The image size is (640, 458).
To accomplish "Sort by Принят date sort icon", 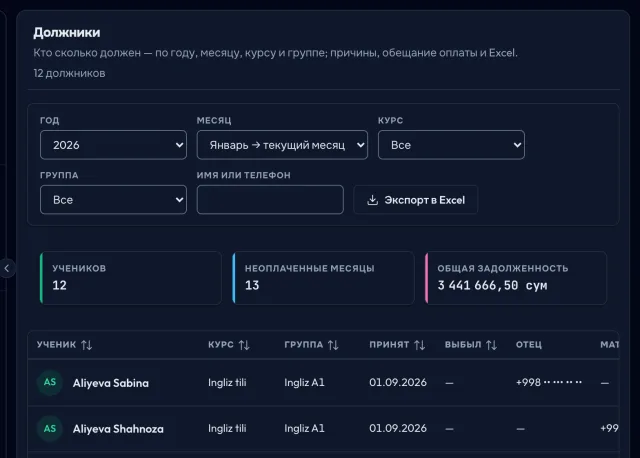I will (x=420, y=345).
